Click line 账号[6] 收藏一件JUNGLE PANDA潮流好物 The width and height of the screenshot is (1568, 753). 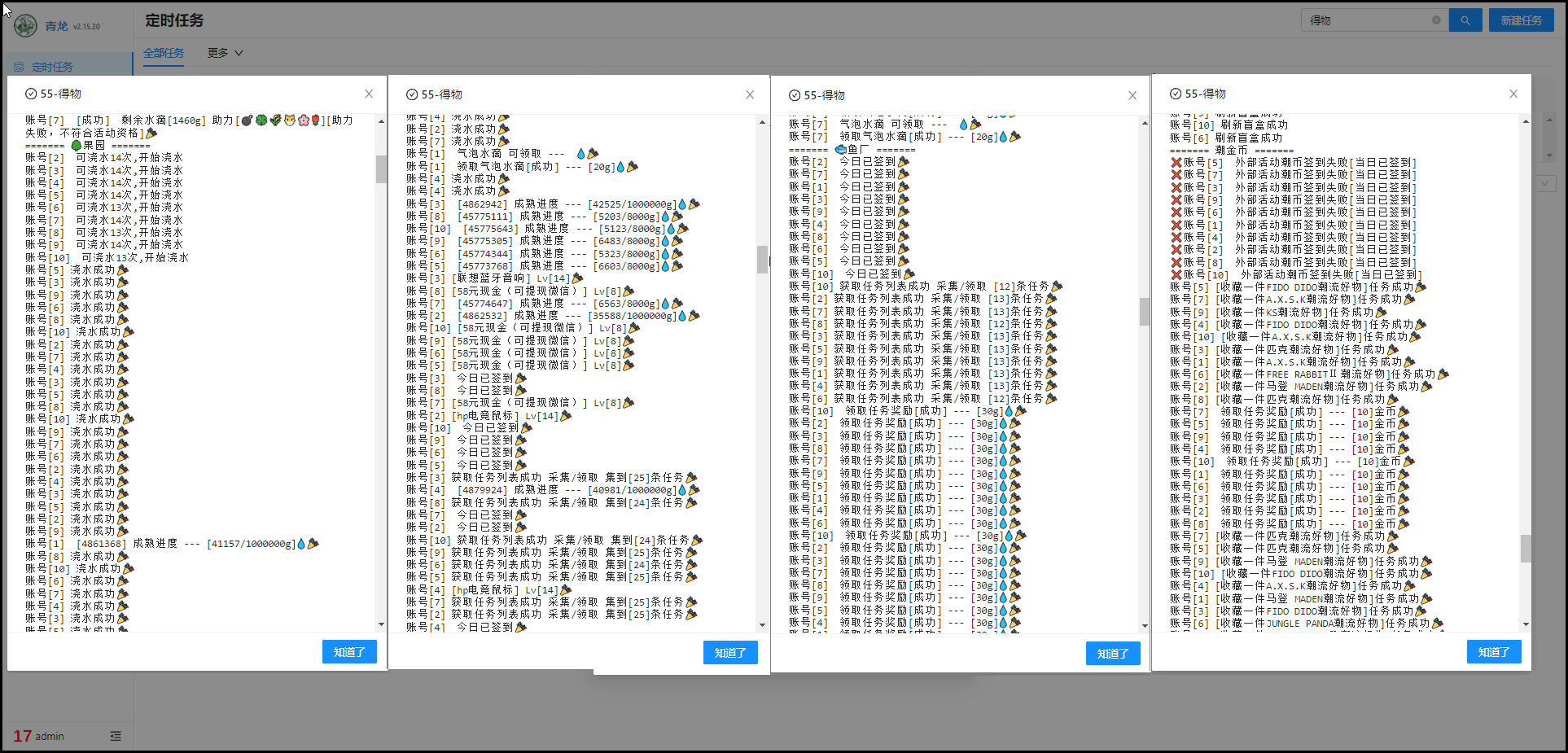(1307, 624)
